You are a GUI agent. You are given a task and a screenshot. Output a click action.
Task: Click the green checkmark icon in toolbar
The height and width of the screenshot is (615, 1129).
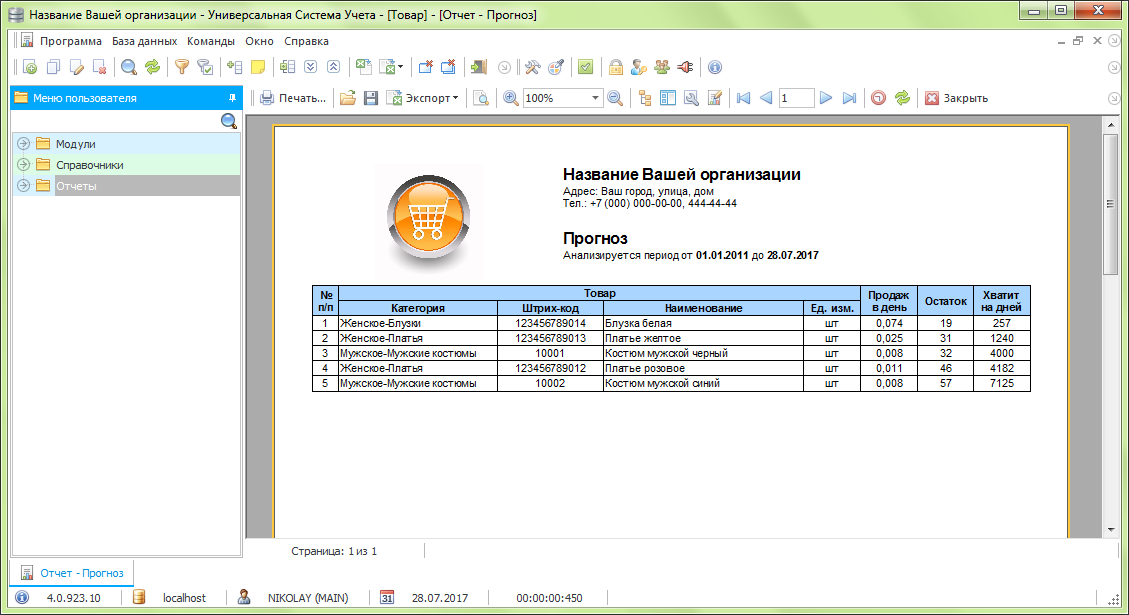[585, 67]
